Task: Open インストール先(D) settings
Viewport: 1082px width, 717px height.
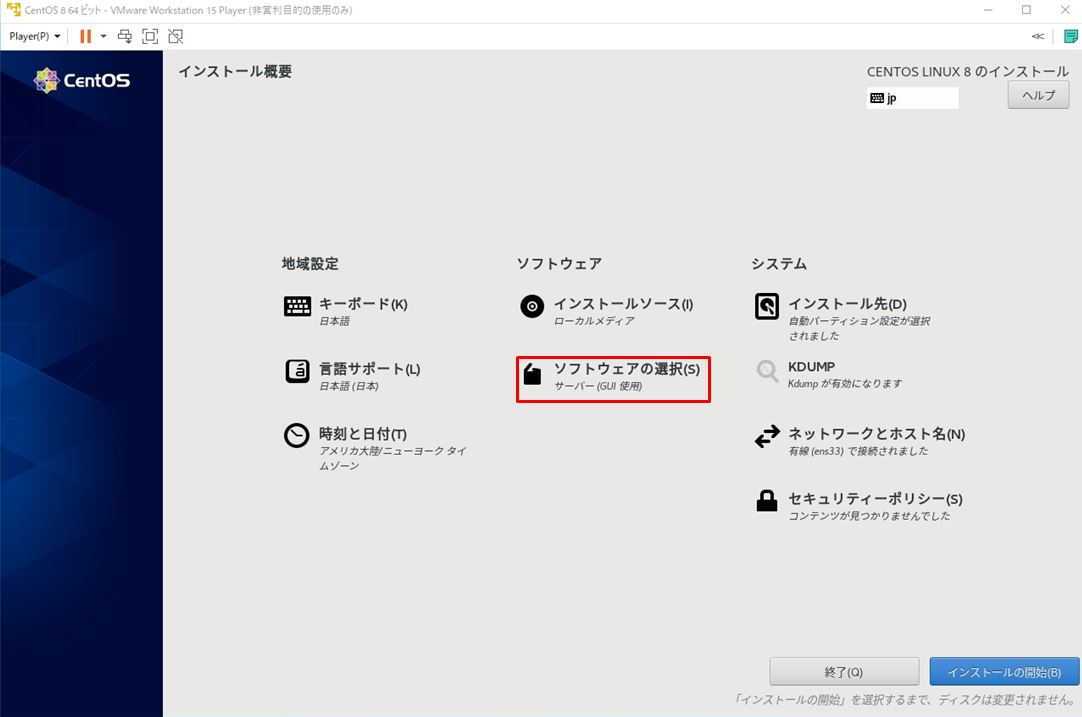Action: [x=847, y=304]
